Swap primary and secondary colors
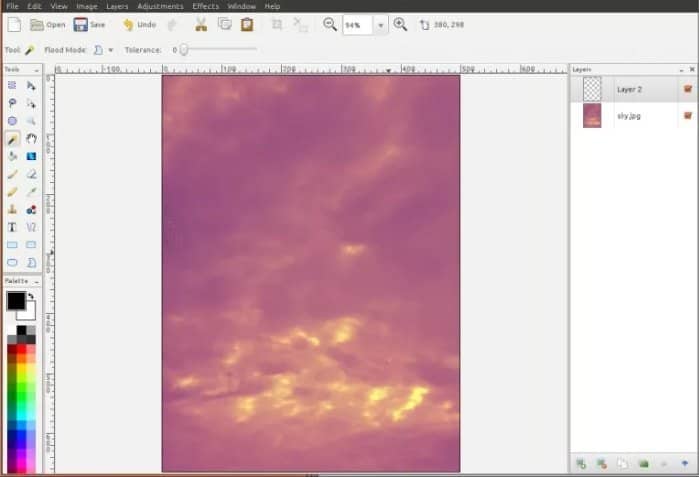The height and width of the screenshot is (477, 699). (x=31, y=296)
